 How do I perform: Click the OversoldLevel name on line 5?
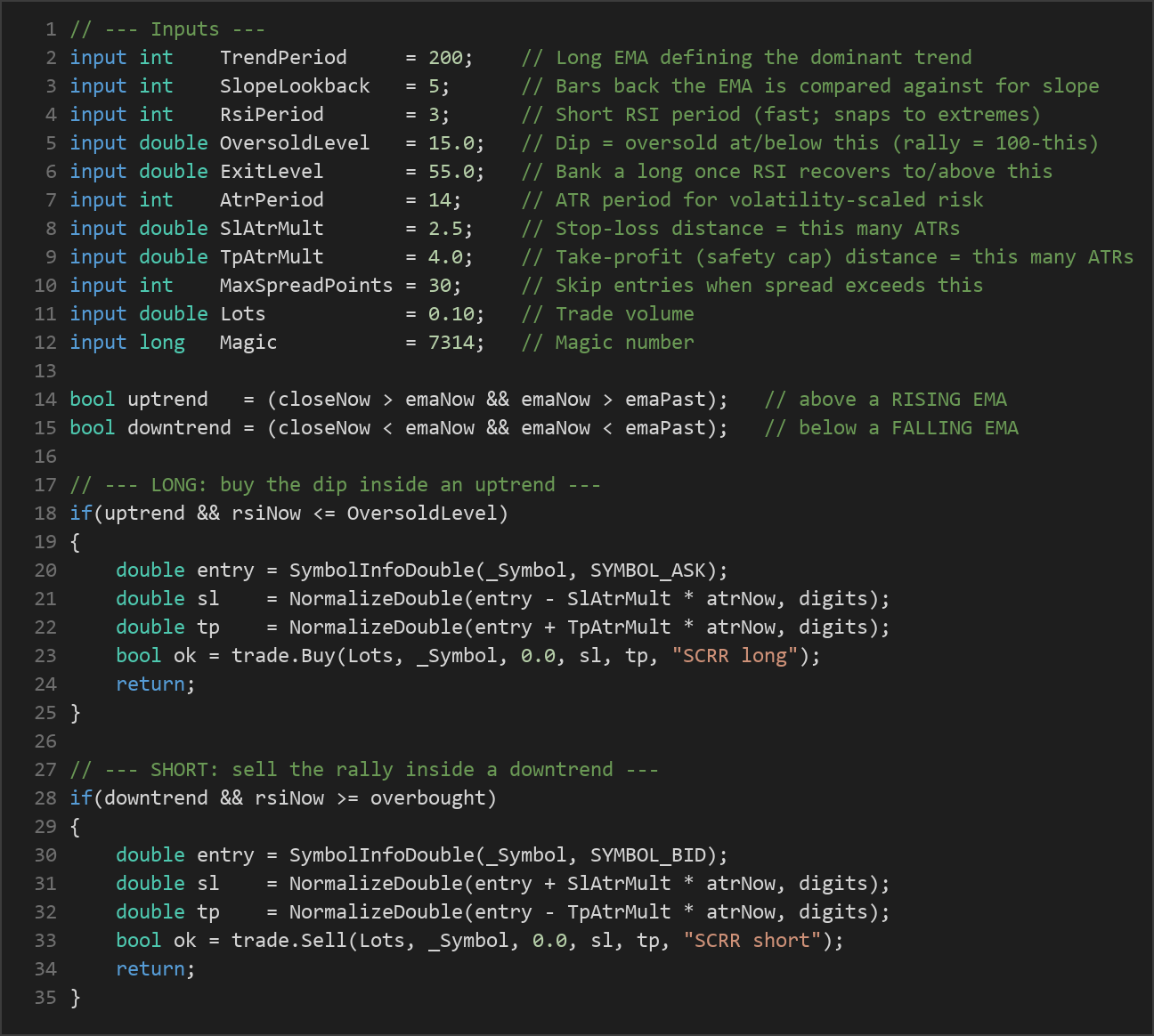click(295, 143)
